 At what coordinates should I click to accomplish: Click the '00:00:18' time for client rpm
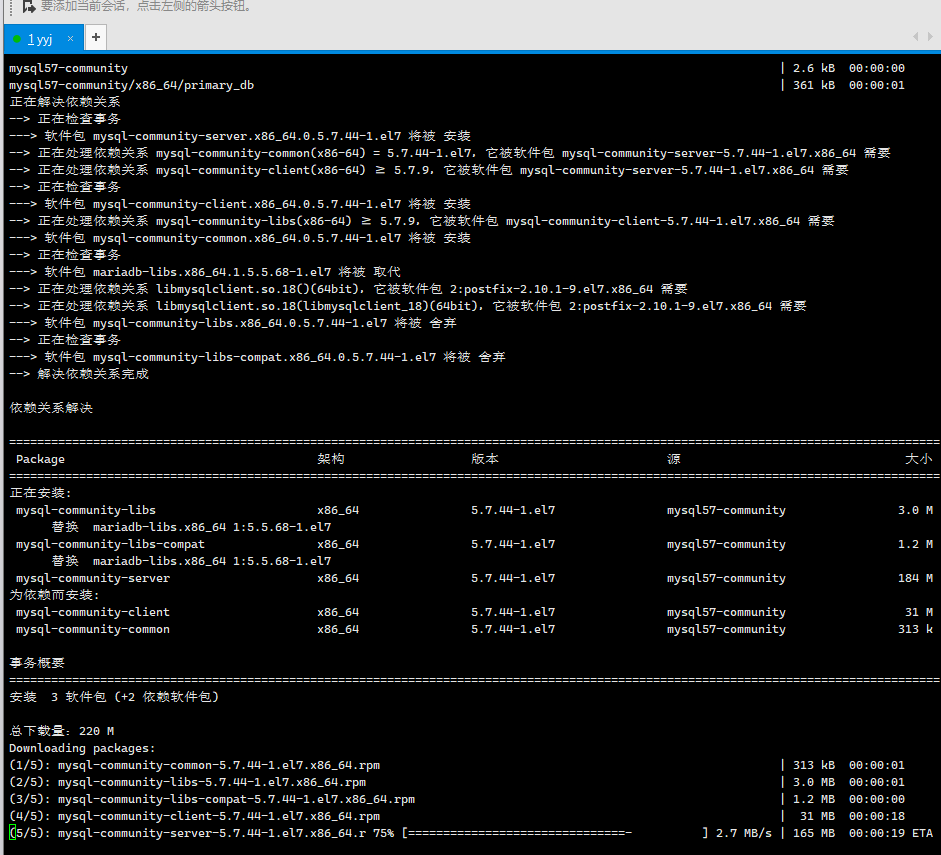876,817
